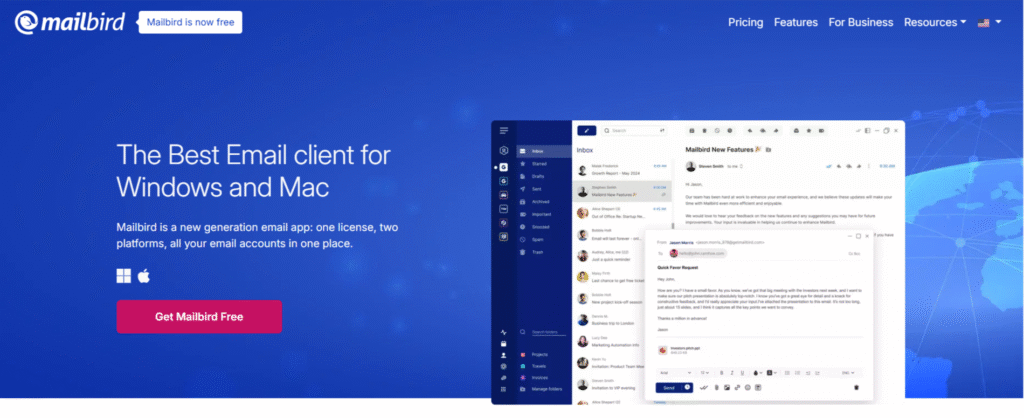The width and height of the screenshot is (1024, 418).
Task: Click the emoji icon in the compose footer
Action: coord(748,387)
